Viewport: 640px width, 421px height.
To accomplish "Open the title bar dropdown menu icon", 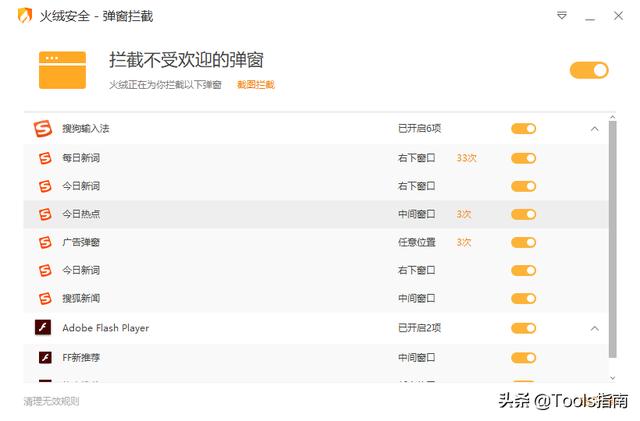I will (562, 16).
